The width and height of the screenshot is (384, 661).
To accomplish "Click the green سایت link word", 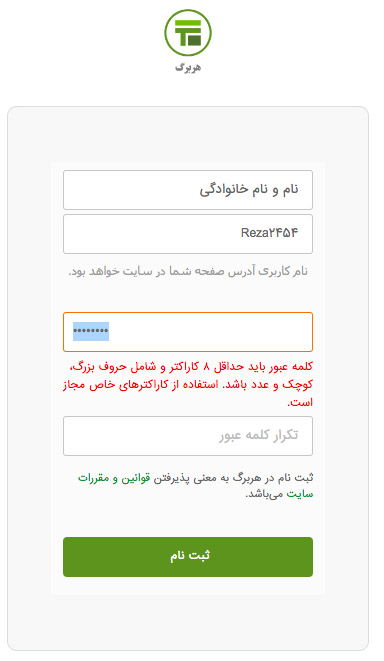I will [x=300, y=494].
